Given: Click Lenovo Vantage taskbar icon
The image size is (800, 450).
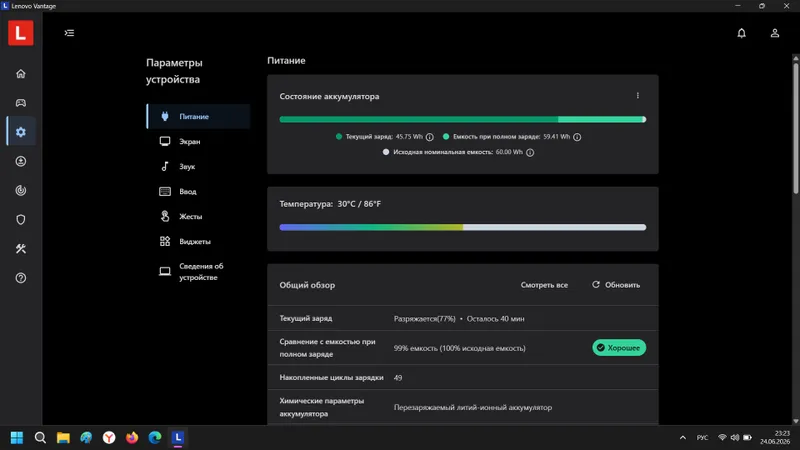Looking at the screenshot, I should (178, 438).
